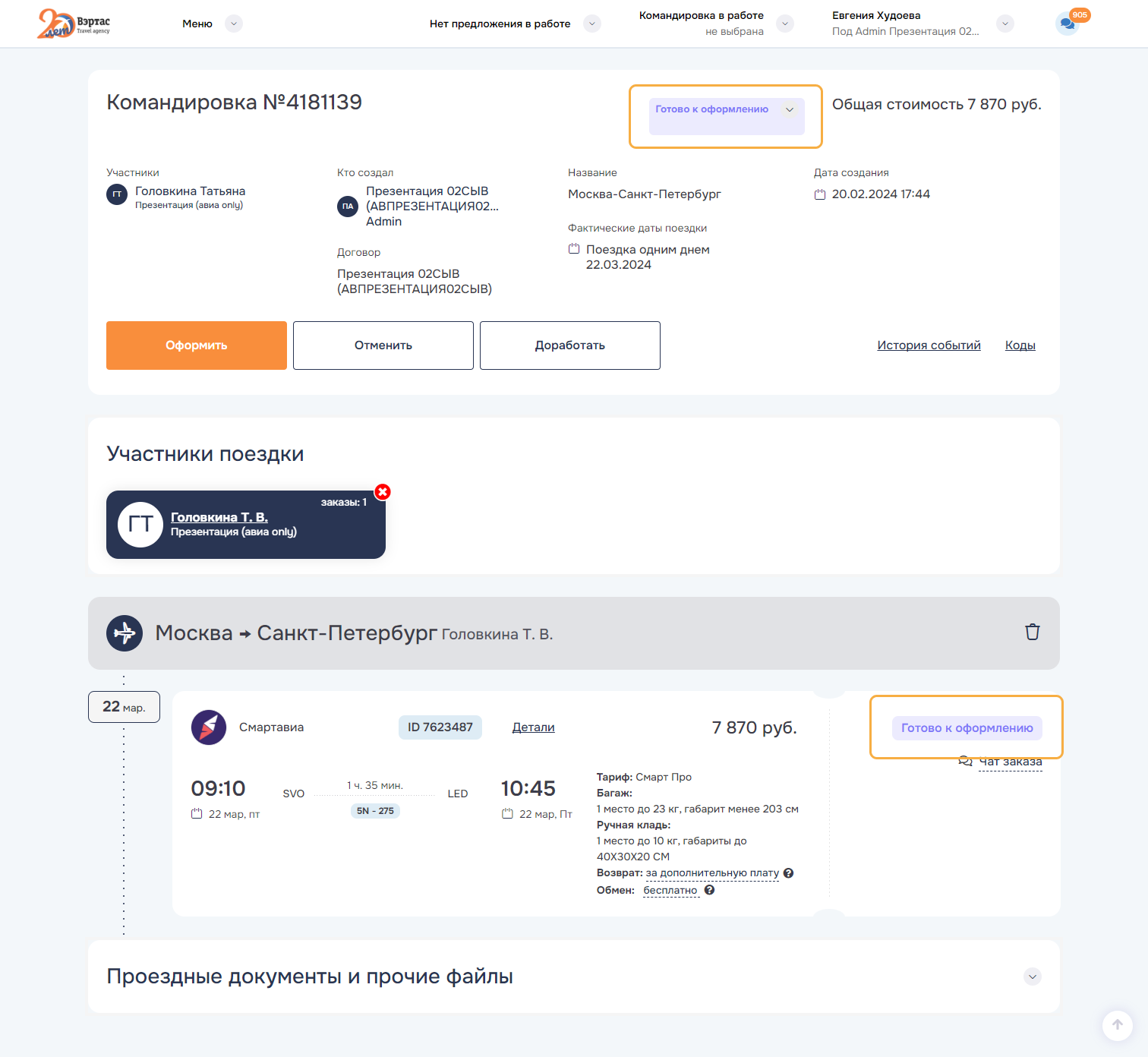Expand Командировка в работе selector
The image size is (1148, 1057).
click(x=785, y=24)
